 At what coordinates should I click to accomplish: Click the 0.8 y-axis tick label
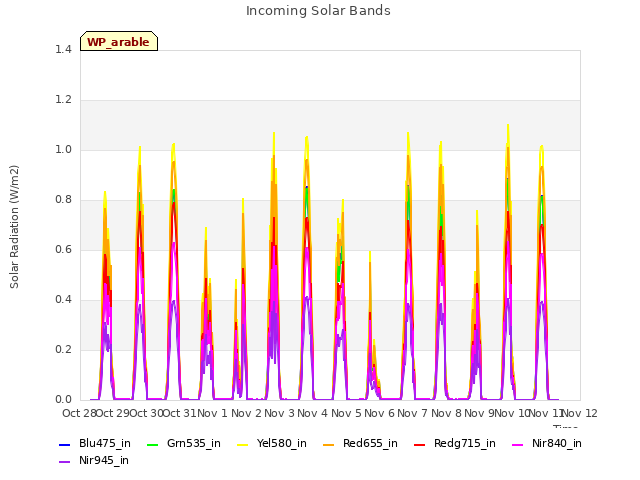point(63,200)
